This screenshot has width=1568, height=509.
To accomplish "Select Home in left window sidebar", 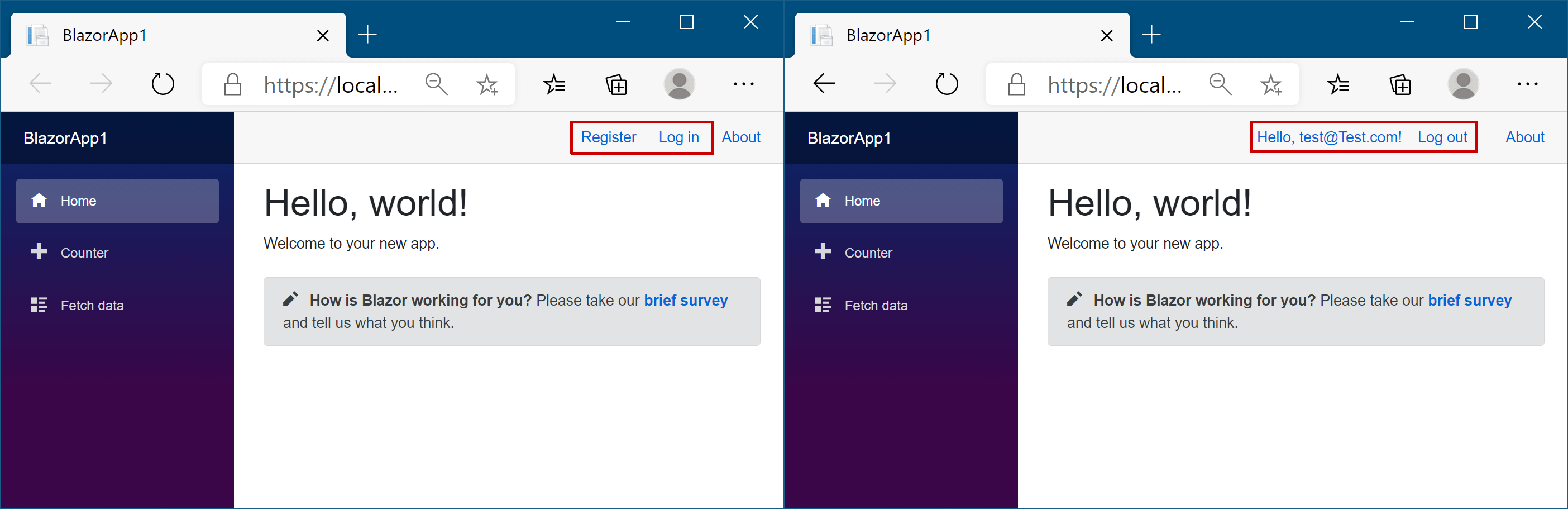I will click(x=117, y=201).
